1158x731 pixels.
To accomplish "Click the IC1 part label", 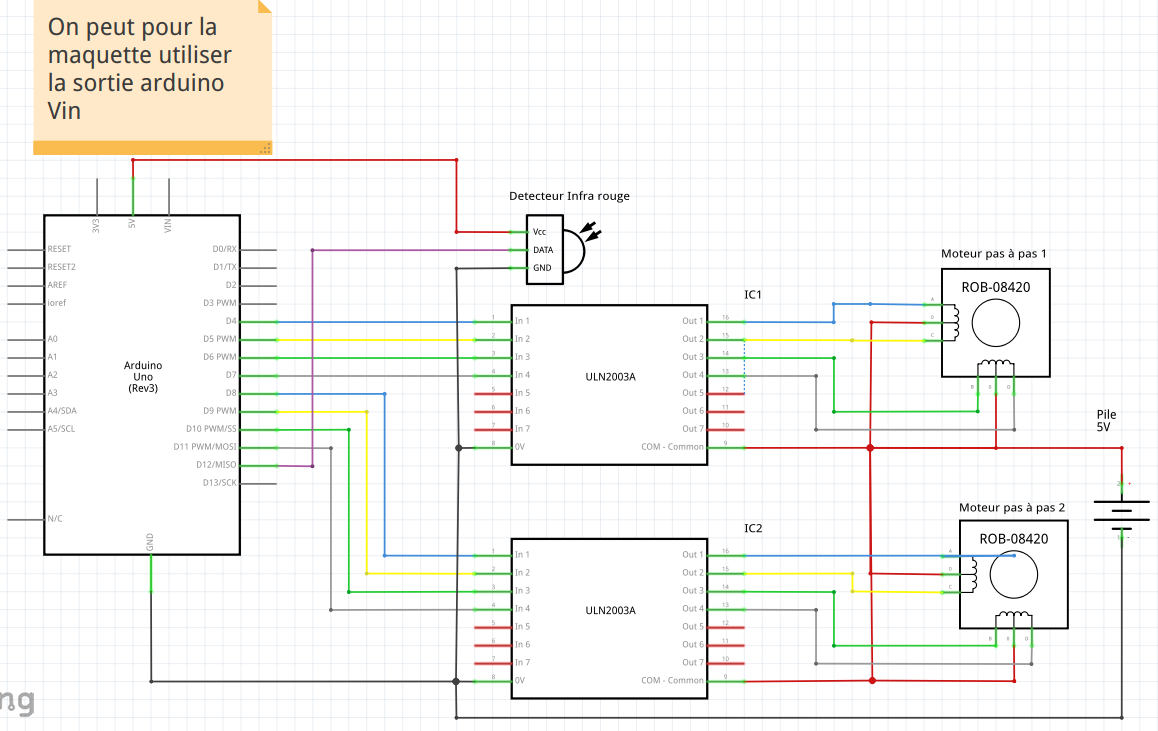I will click(753, 295).
